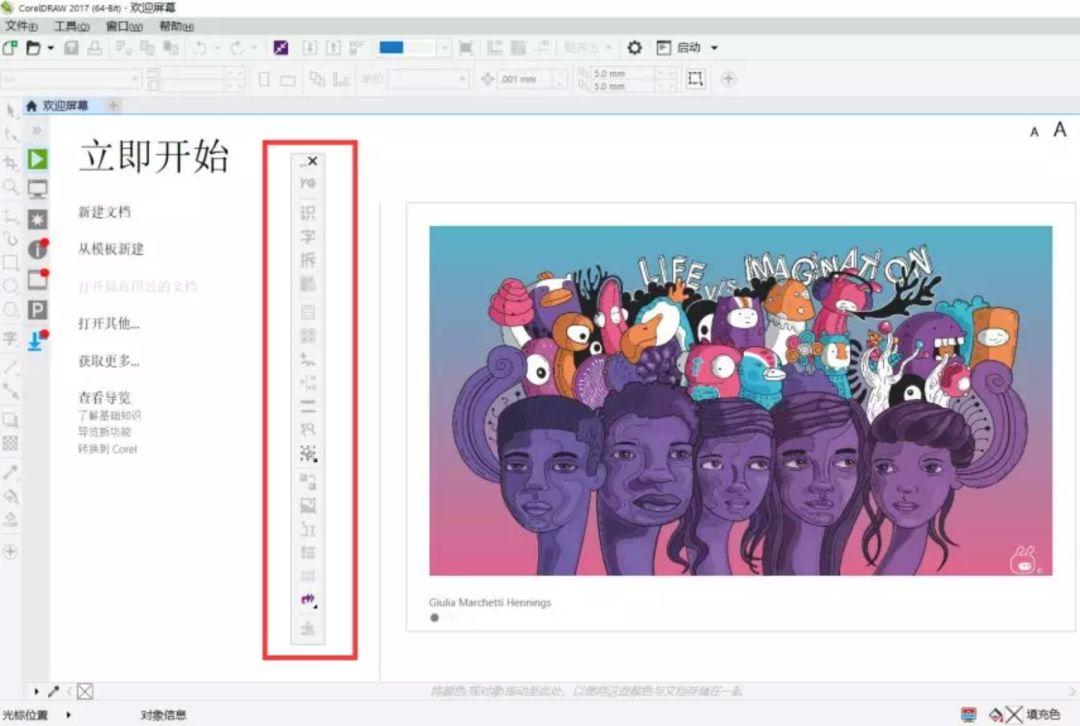Screen dimensions: 1080x726
Task: Select the Text tool in the left toolbox
Action: [x=10, y=338]
